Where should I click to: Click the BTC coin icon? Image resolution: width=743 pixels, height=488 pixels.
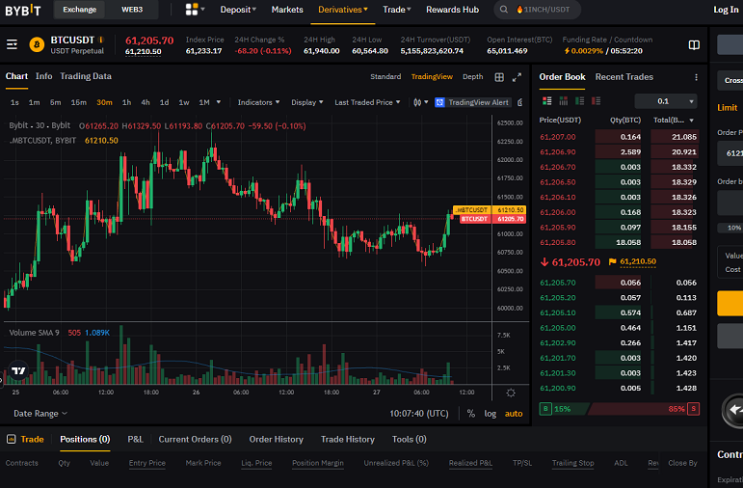coord(36,45)
